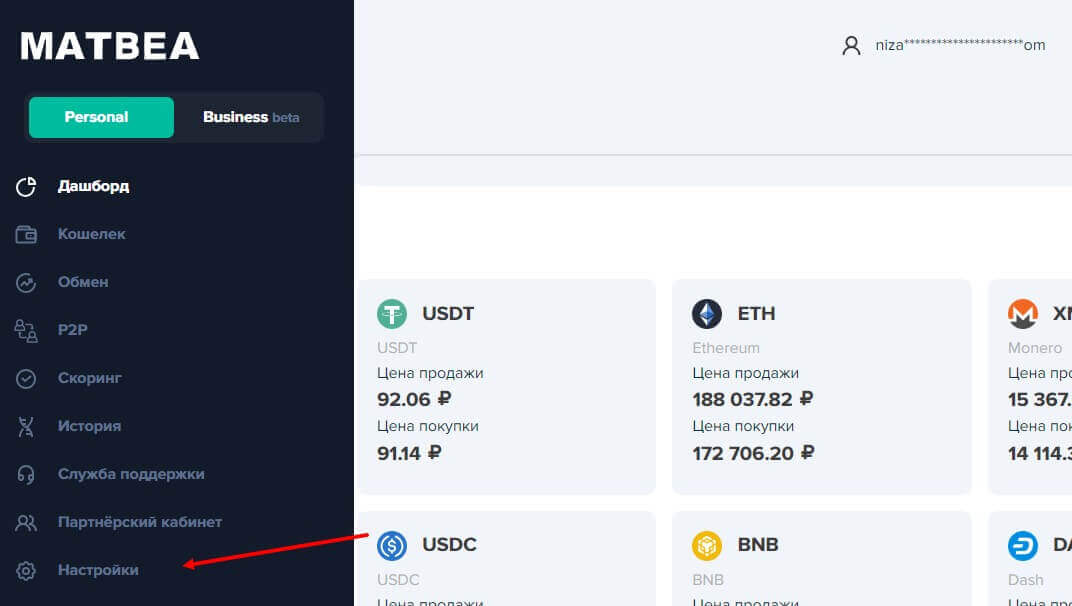Select the P2P sidebar icon
The height and width of the screenshot is (606, 1072).
coord(26,330)
